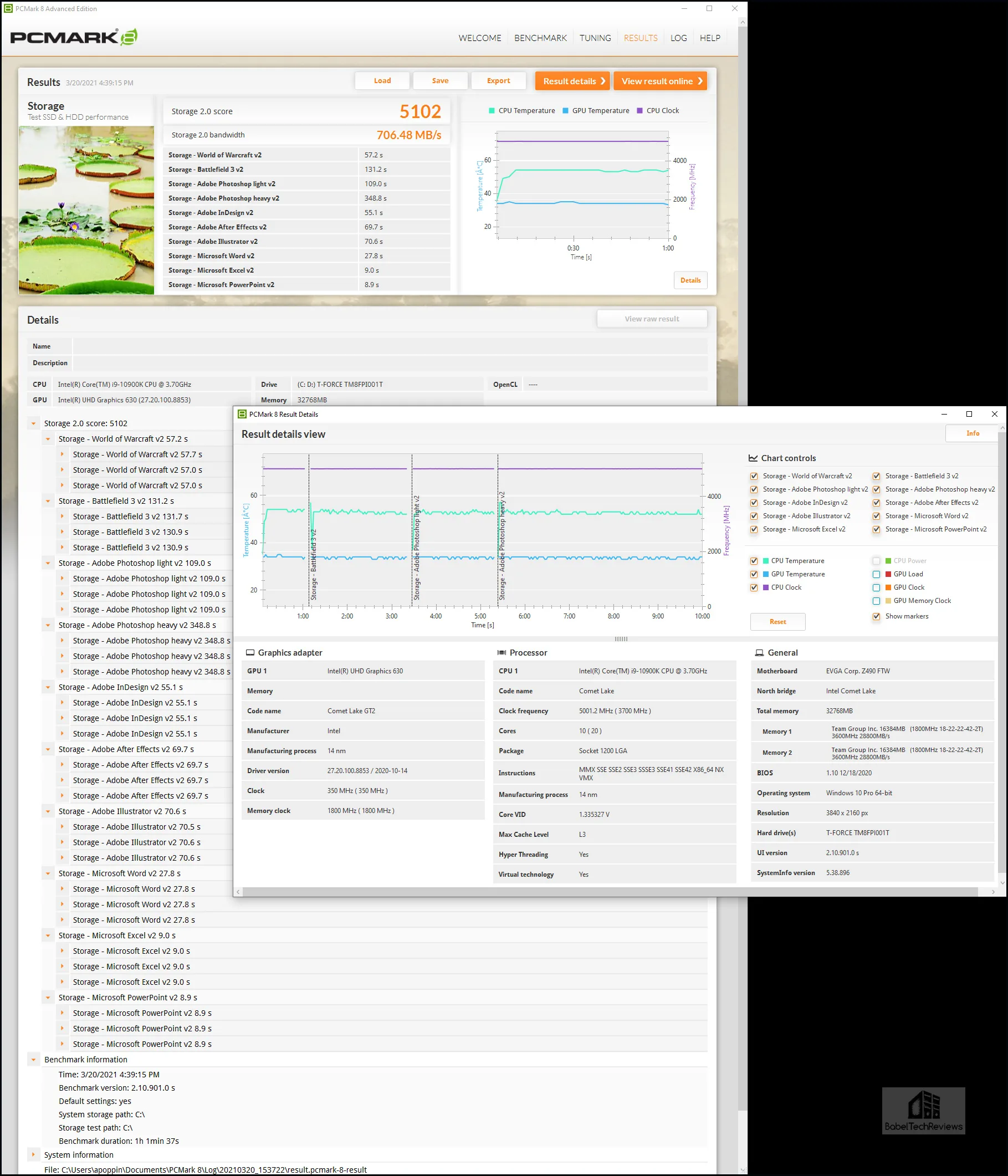Disable the CPU Temperature series checkbox
The height and width of the screenshot is (1176, 1008).
point(754,561)
